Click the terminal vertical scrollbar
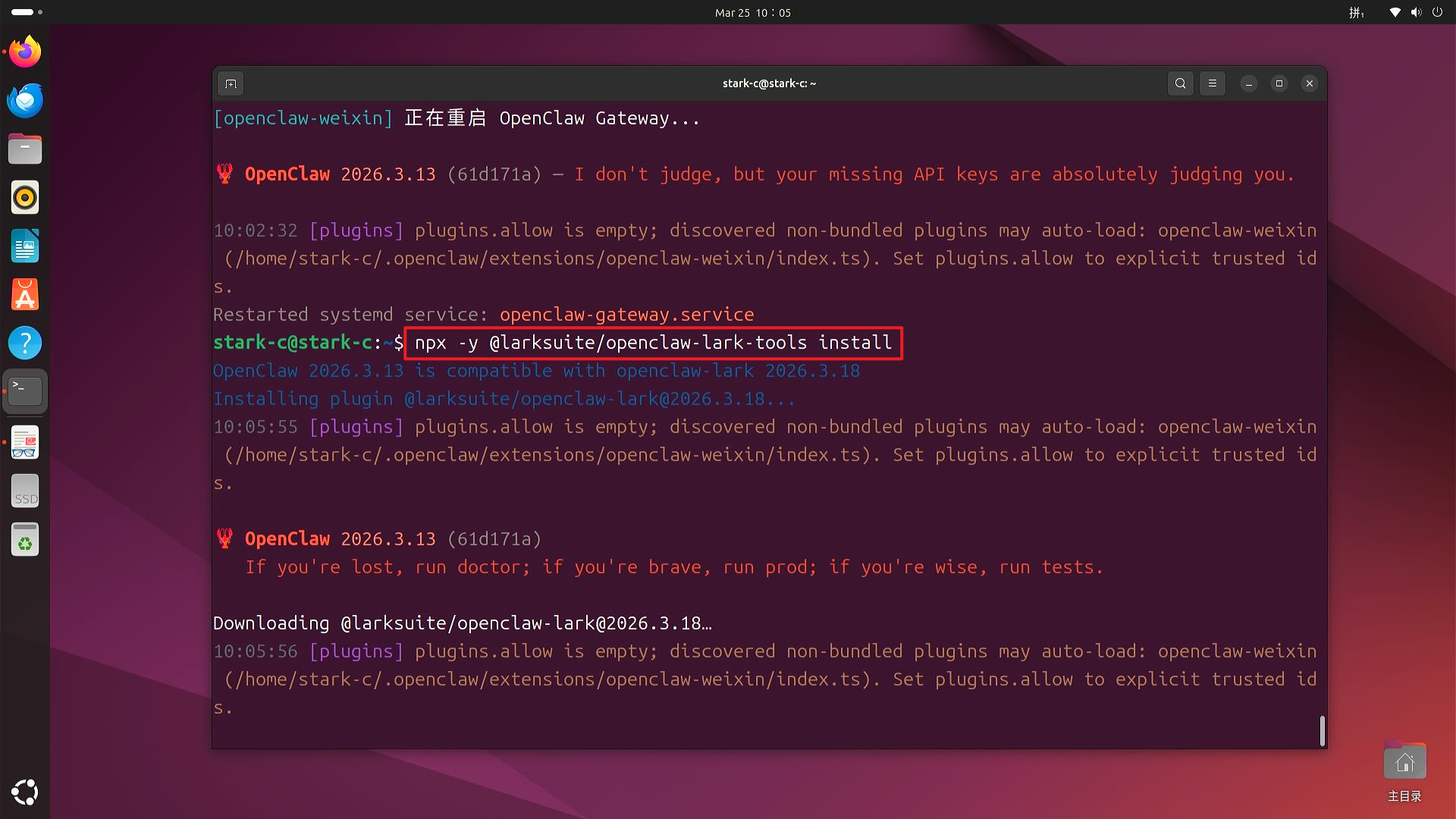 [x=1322, y=730]
